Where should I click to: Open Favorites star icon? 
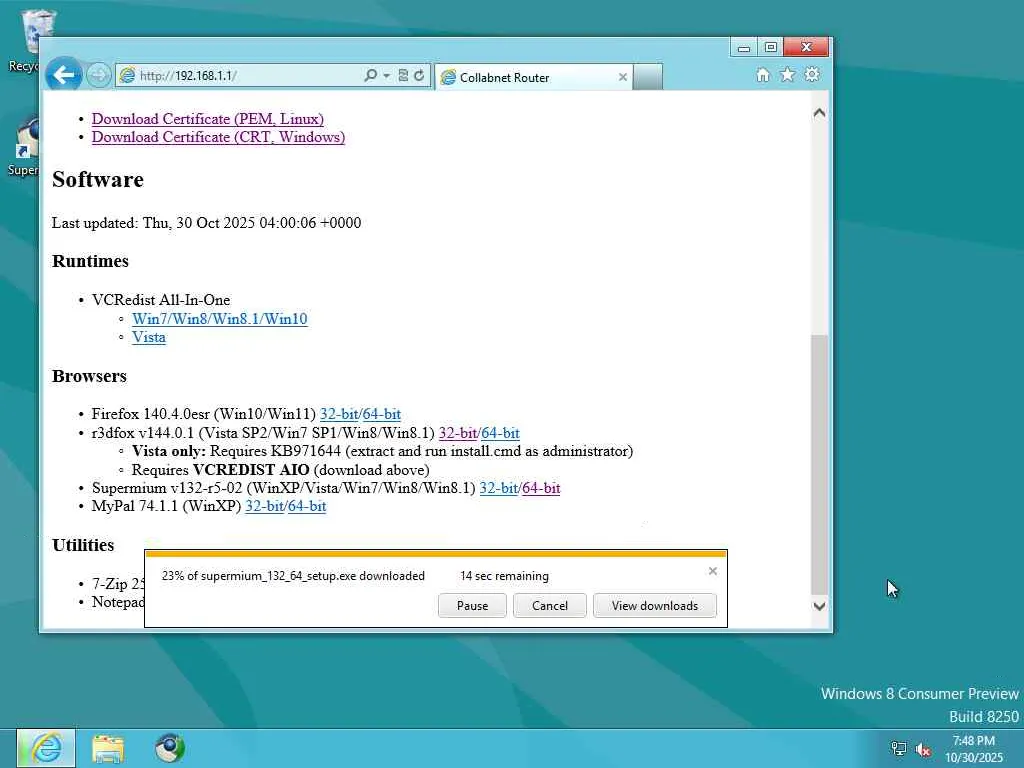tap(788, 75)
